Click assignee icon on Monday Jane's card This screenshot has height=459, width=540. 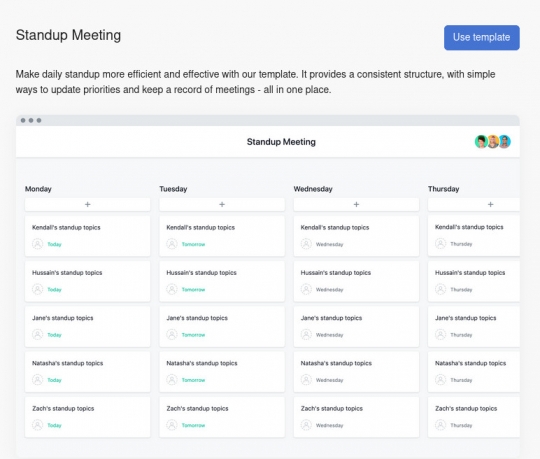coord(38,335)
